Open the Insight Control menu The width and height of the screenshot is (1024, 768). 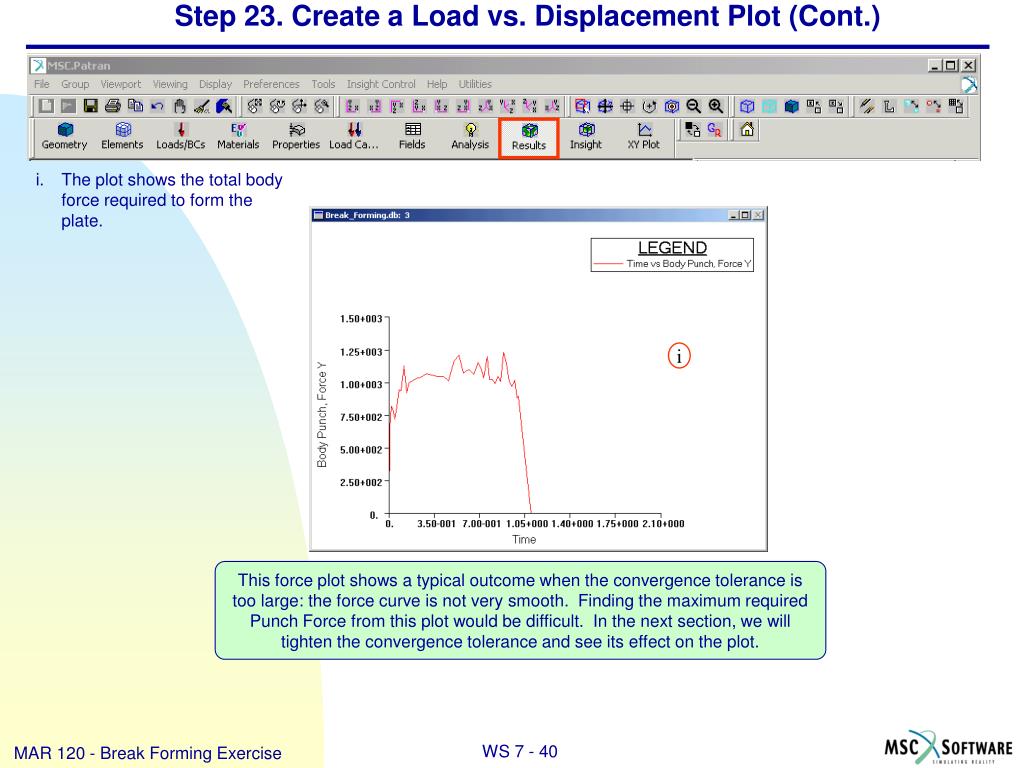[x=381, y=84]
